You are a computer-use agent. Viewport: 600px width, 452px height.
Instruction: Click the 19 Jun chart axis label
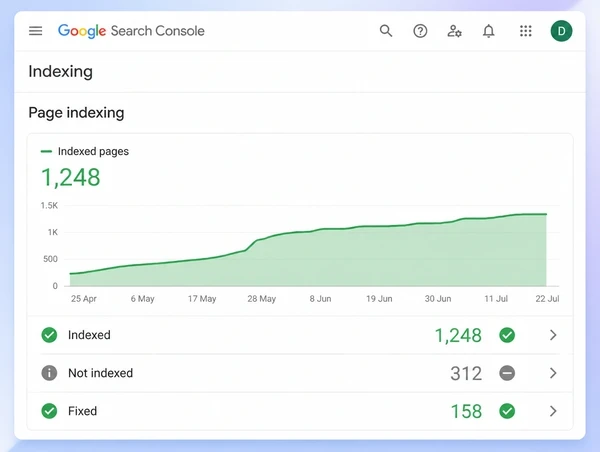(379, 299)
